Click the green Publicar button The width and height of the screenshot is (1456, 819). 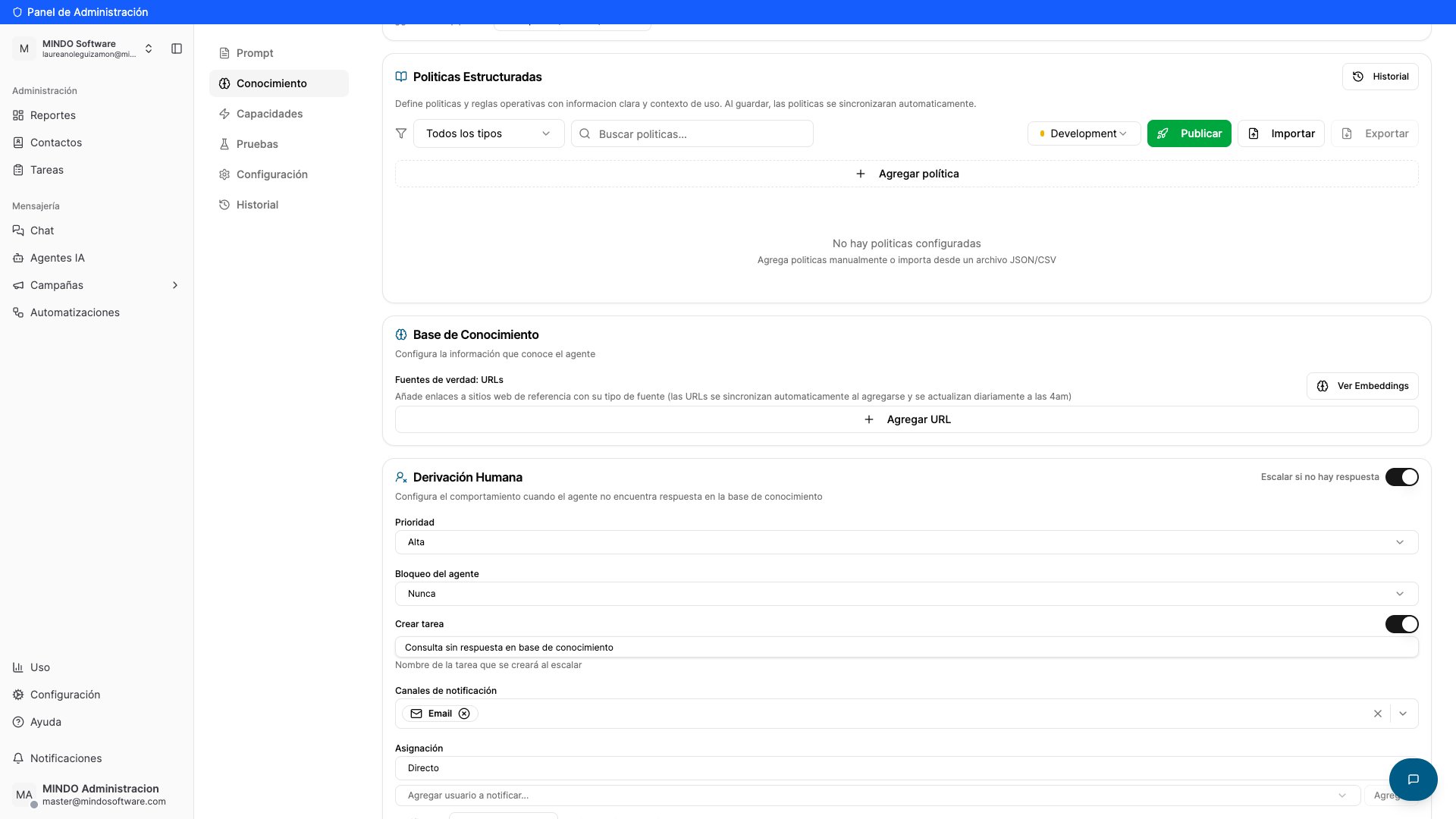[1189, 133]
